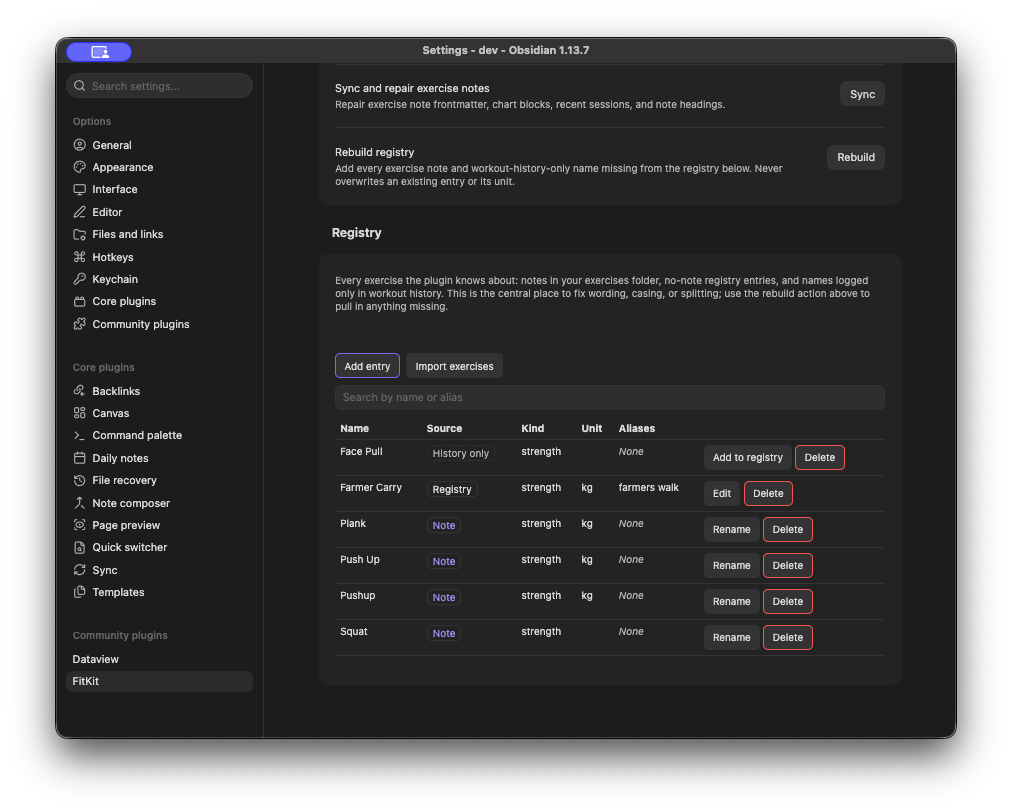Delete the Face Pull entry
The height and width of the screenshot is (812, 1012).
820,457
